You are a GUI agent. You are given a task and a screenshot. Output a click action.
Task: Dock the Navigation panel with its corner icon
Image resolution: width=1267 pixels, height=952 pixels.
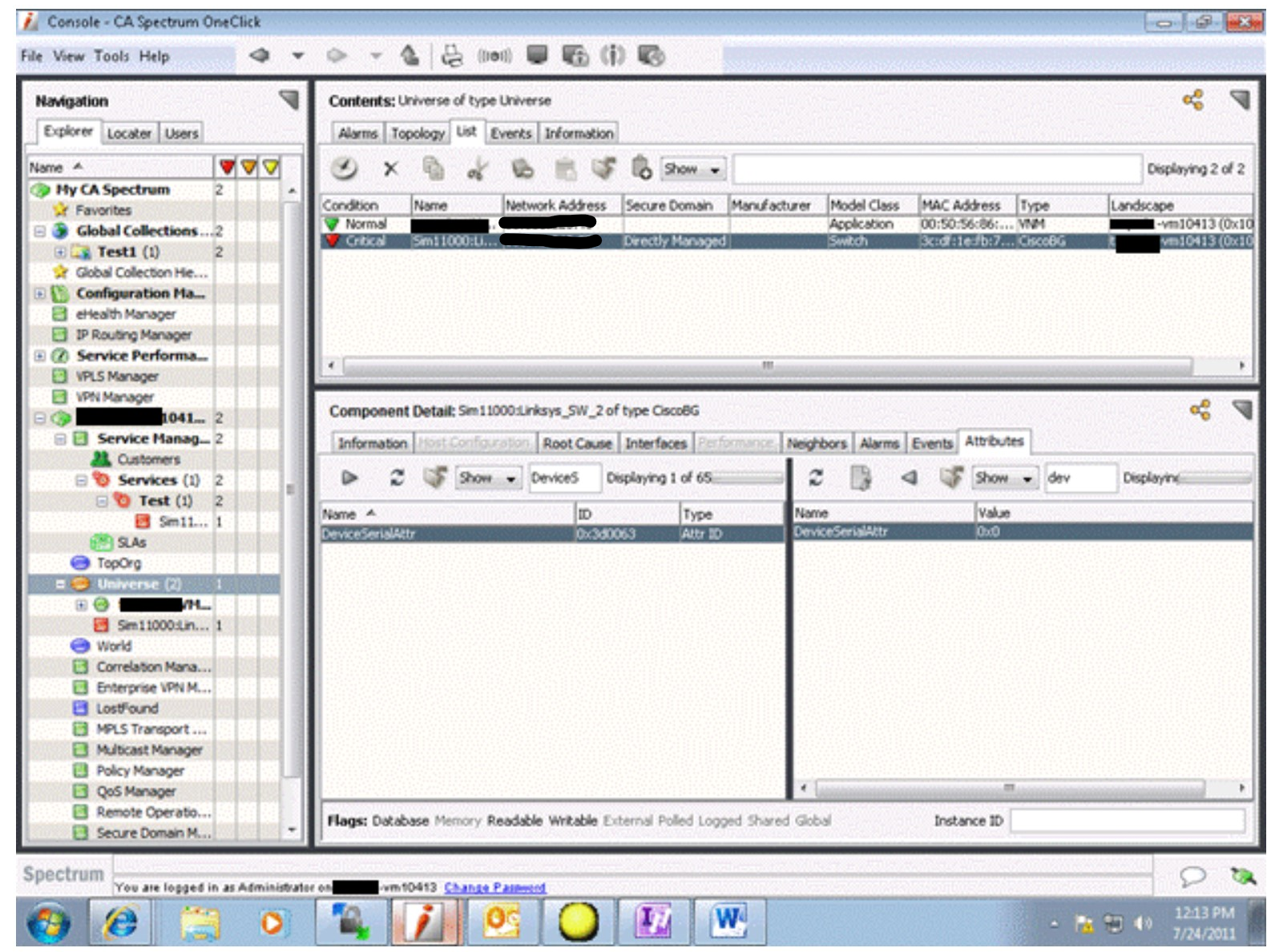[x=288, y=100]
